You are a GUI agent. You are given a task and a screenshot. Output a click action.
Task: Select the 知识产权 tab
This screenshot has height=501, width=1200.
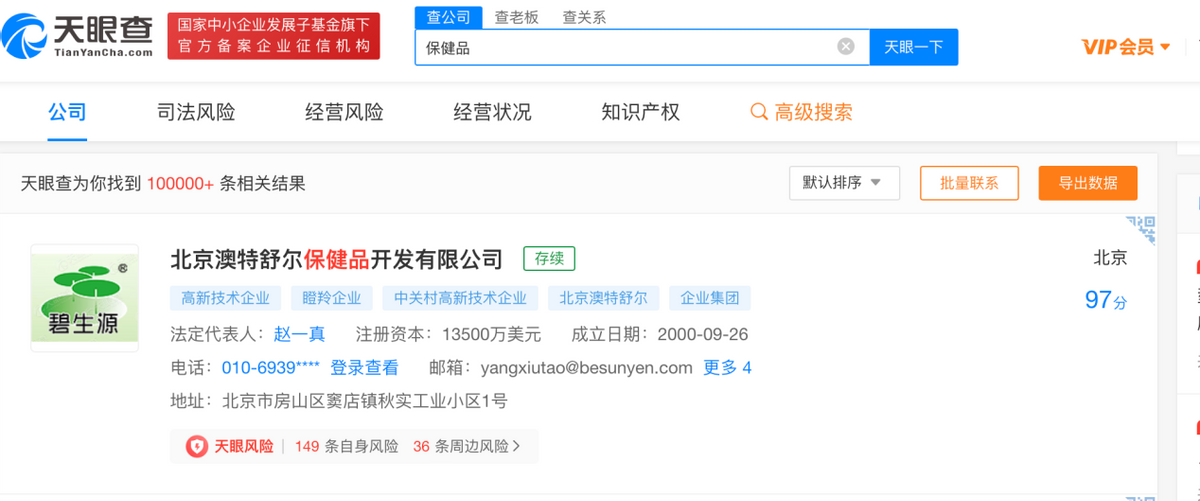pyautogui.click(x=640, y=112)
